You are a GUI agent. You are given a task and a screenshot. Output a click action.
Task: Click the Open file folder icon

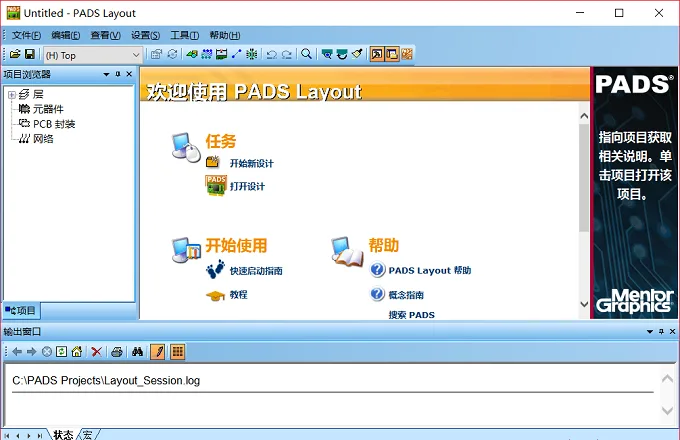pyautogui.click(x=15, y=54)
